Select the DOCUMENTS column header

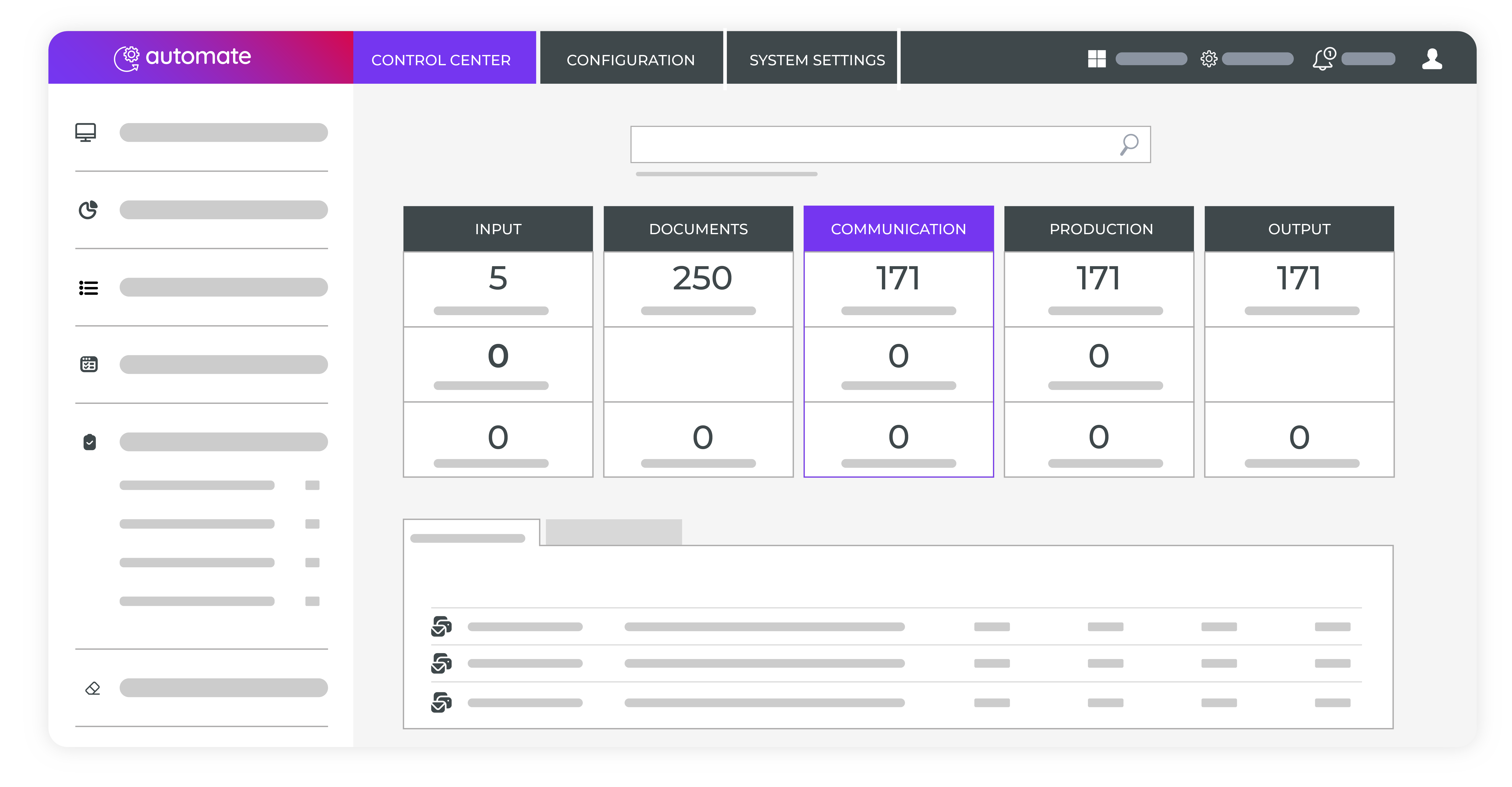(x=698, y=229)
